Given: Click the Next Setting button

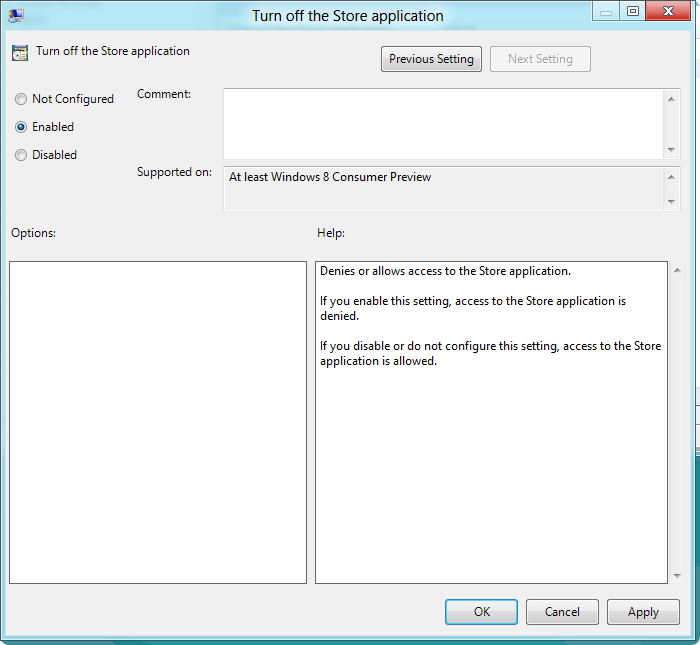Looking at the screenshot, I should (540, 59).
